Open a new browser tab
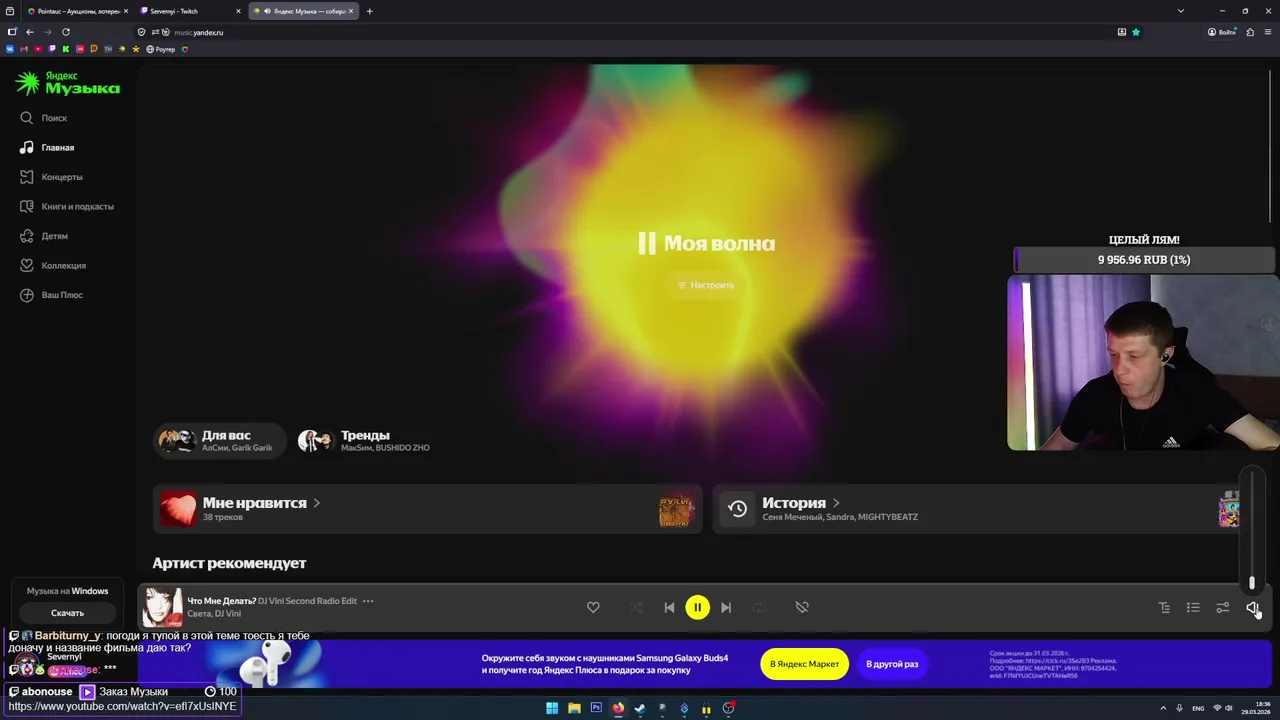The width and height of the screenshot is (1280, 720). click(370, 11)
